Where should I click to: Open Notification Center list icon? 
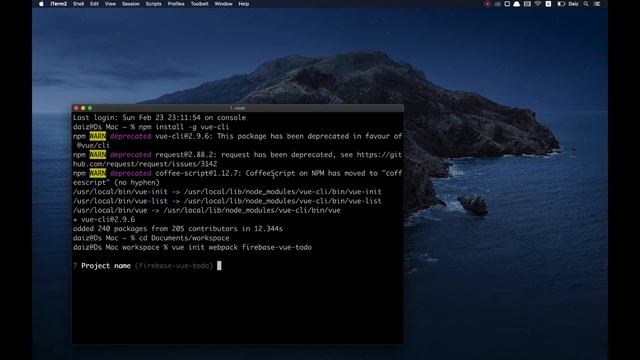click(x=597, y=4)
